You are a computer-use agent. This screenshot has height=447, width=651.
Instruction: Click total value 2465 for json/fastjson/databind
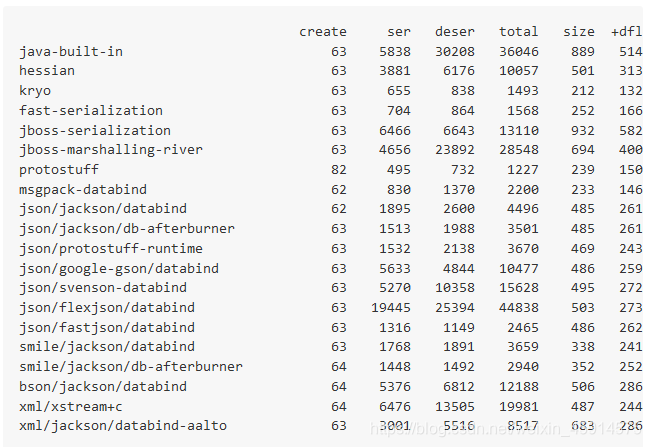click(x=523, y=327)
